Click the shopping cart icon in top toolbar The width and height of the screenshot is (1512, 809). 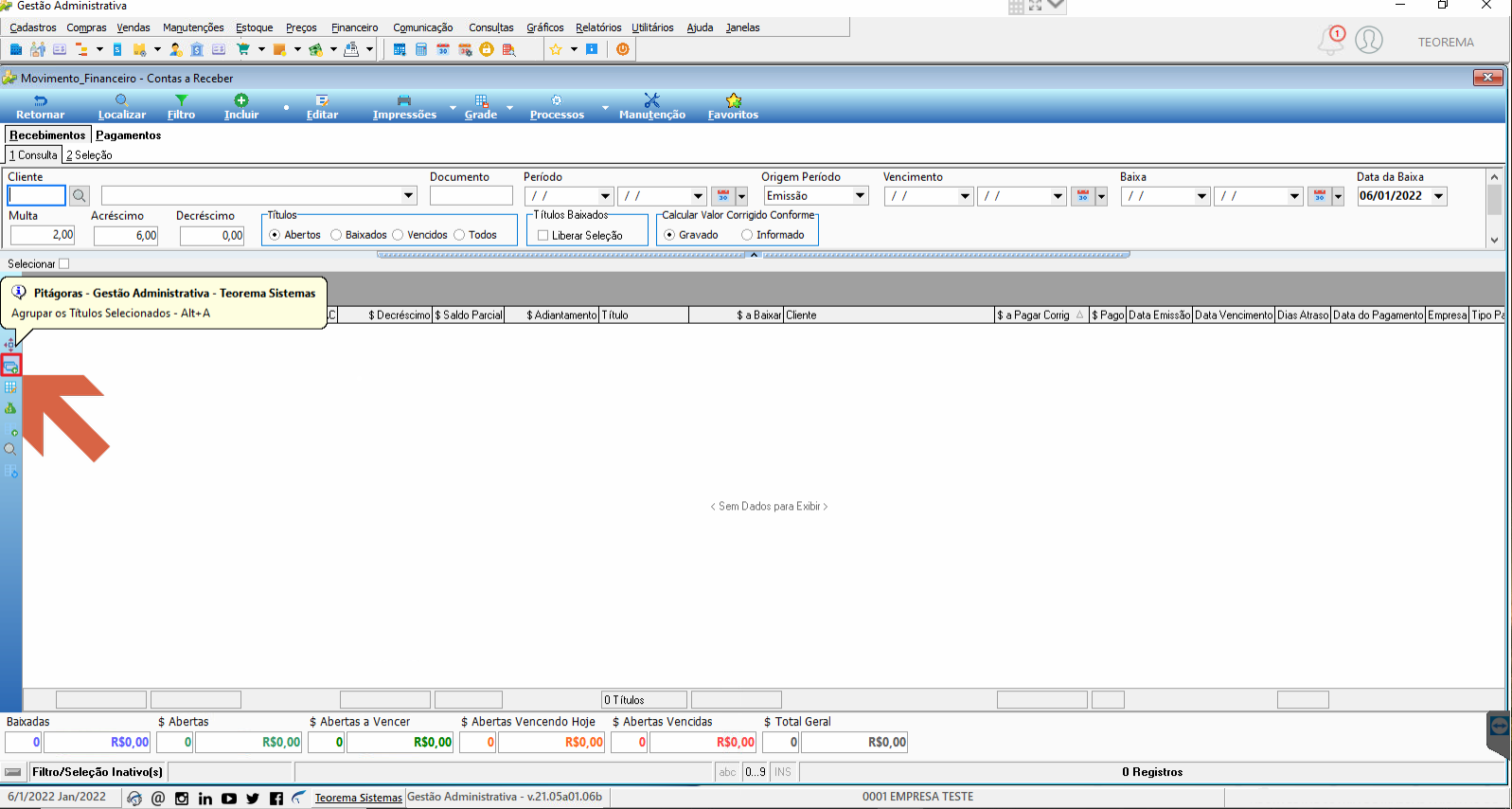[x=243, y=49]
